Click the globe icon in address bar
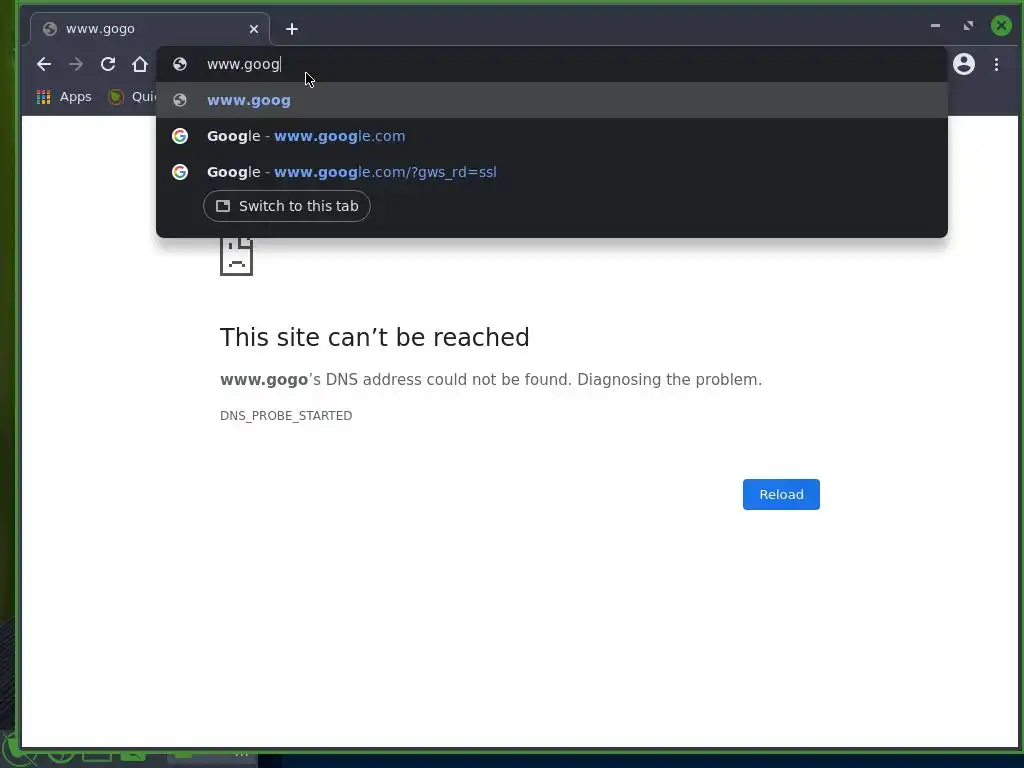1024x768 pixels. tap(180, 64)
